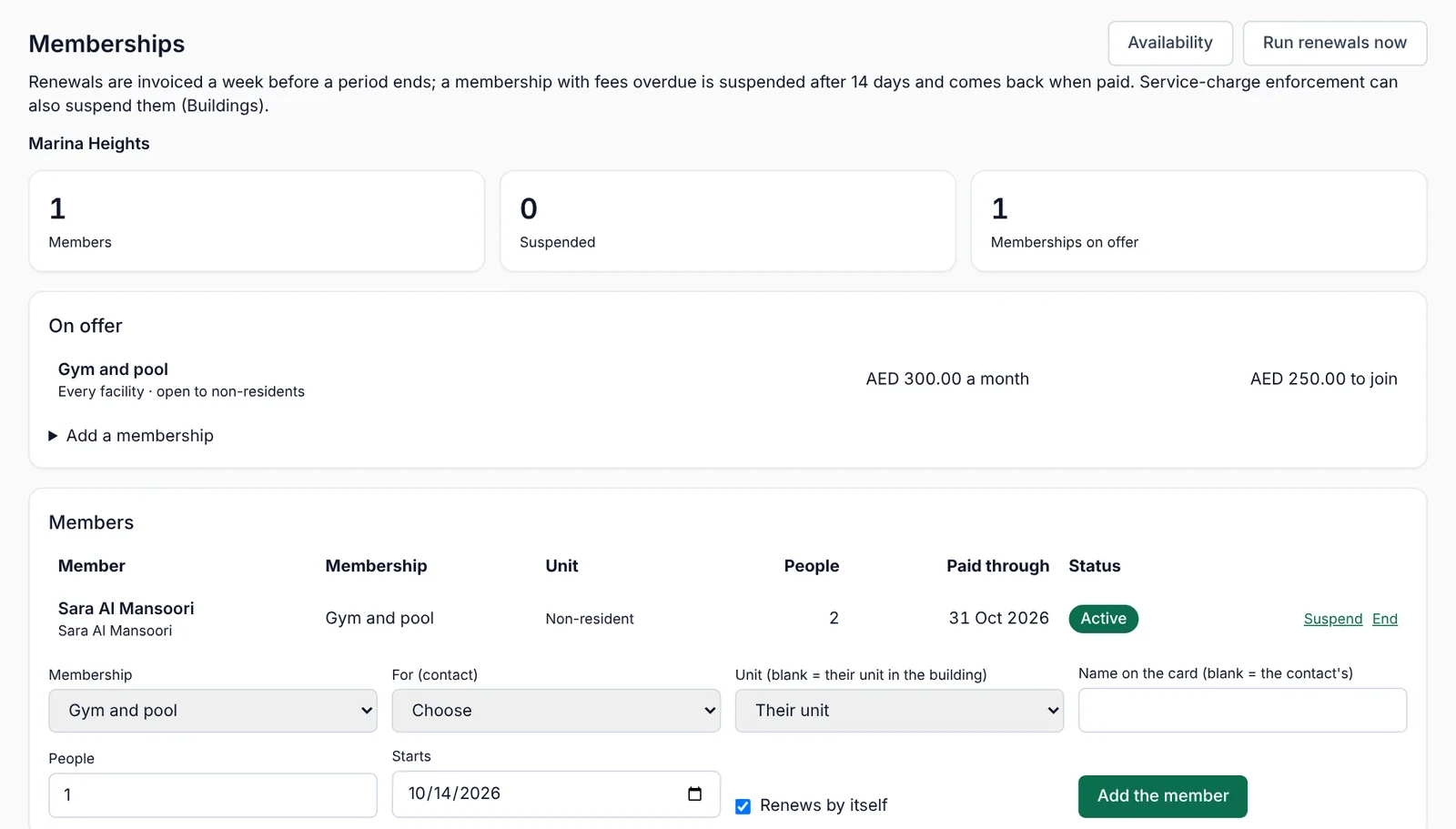Click the Unit column header
1456x829 pixels.
coord(561,566)
